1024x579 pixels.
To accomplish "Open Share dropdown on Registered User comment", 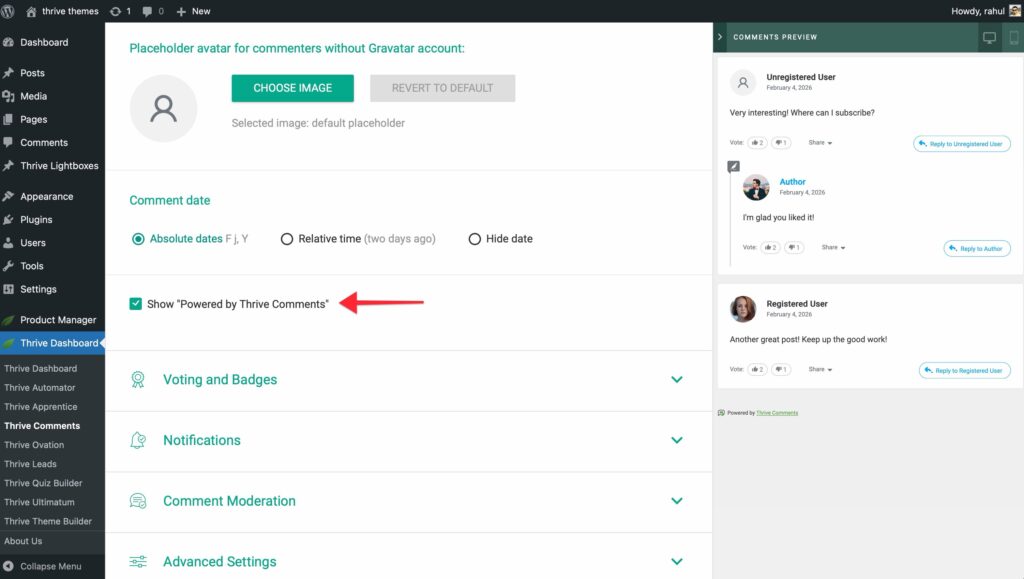I will pyautogui.click(x=820, y=369).
